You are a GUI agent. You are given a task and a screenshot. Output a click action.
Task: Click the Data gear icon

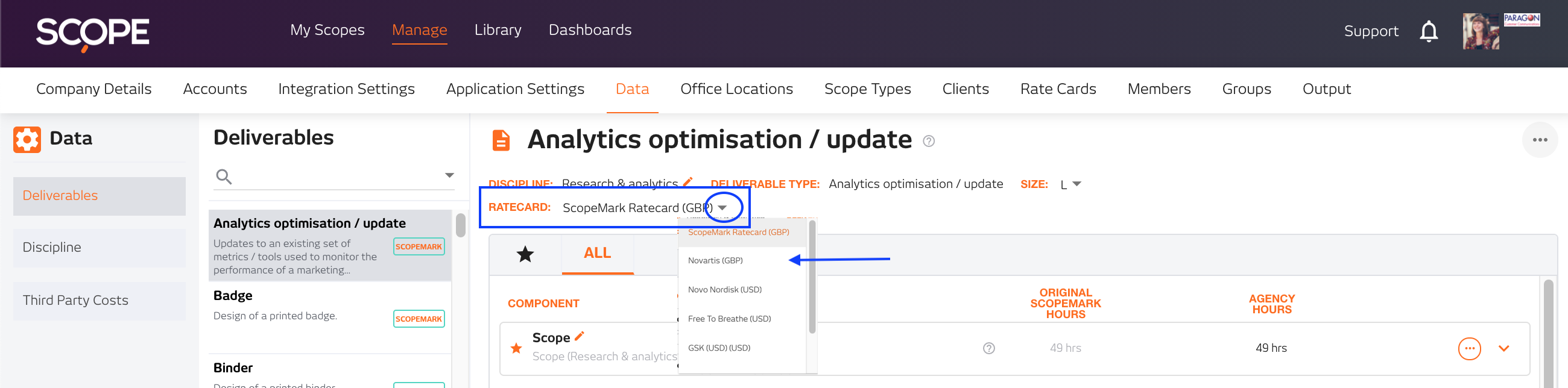pos(27,139)
